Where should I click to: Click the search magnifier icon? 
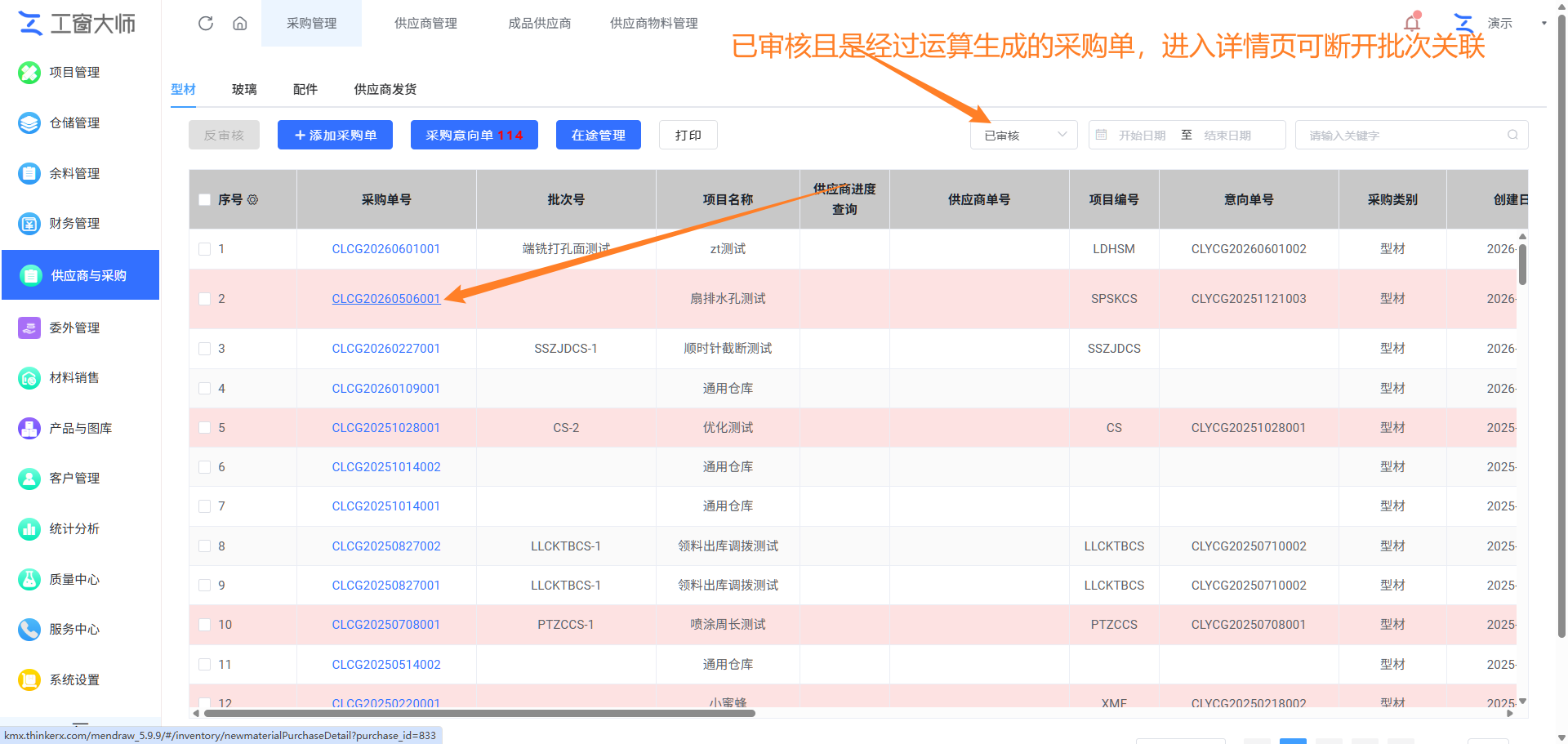coord(1512,135)
